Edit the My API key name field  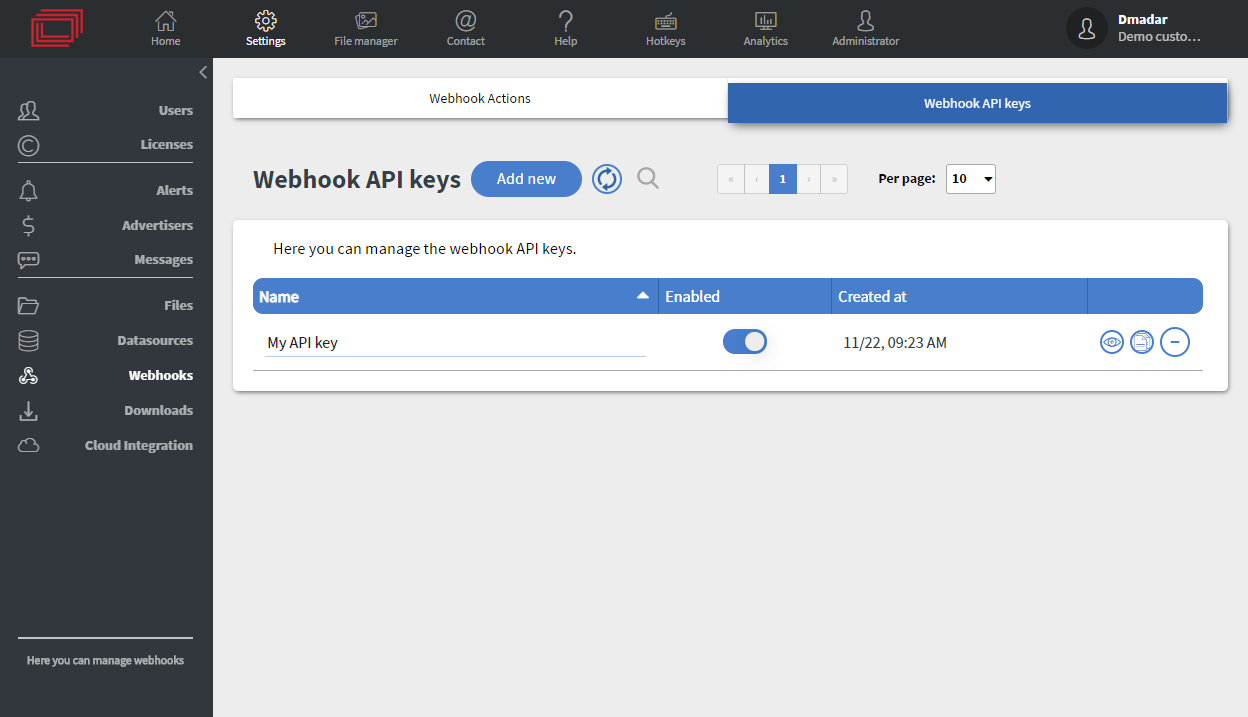pos(450,342)
